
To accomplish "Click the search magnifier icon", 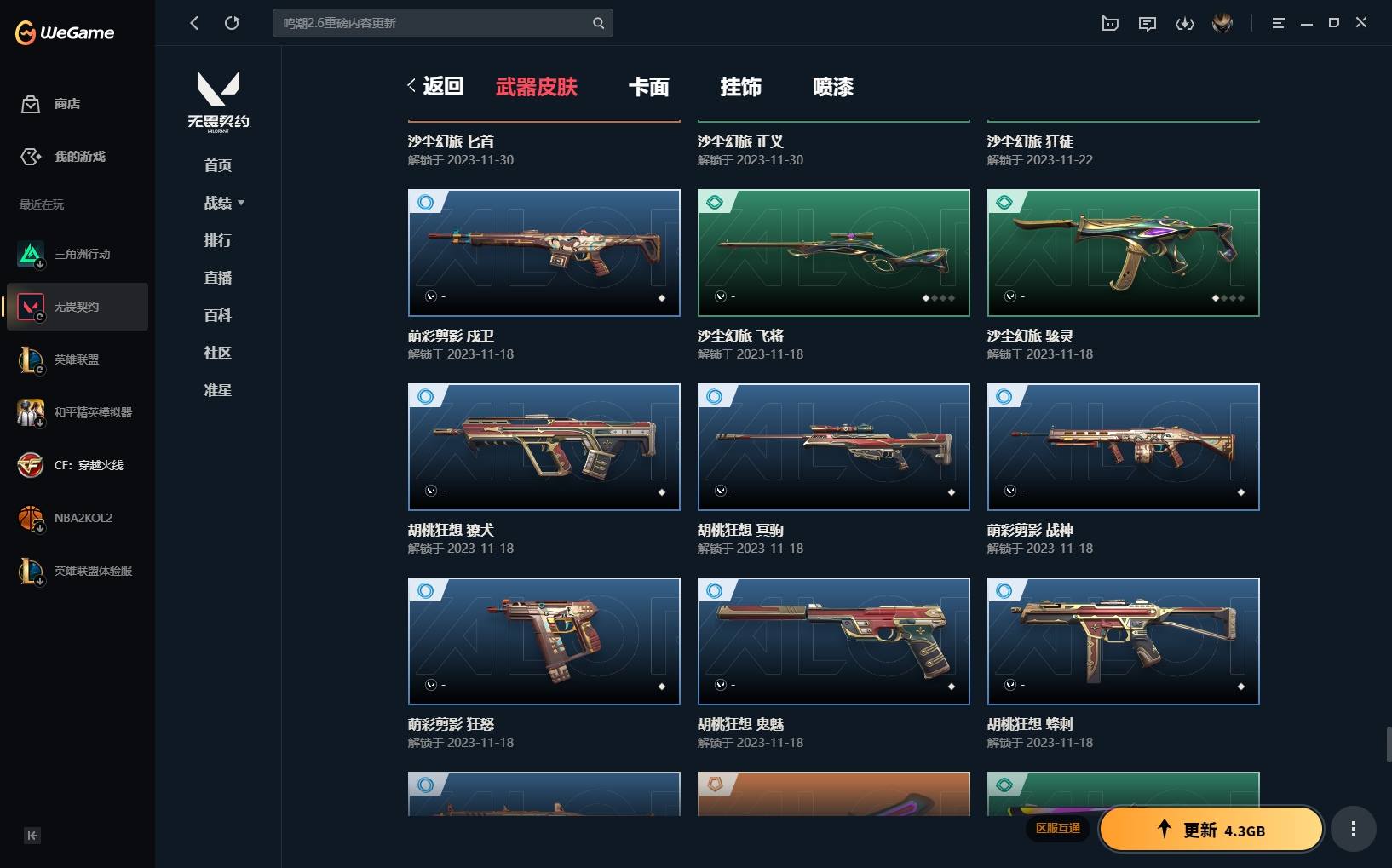I will pyautogui.click(x=598, y=23).
